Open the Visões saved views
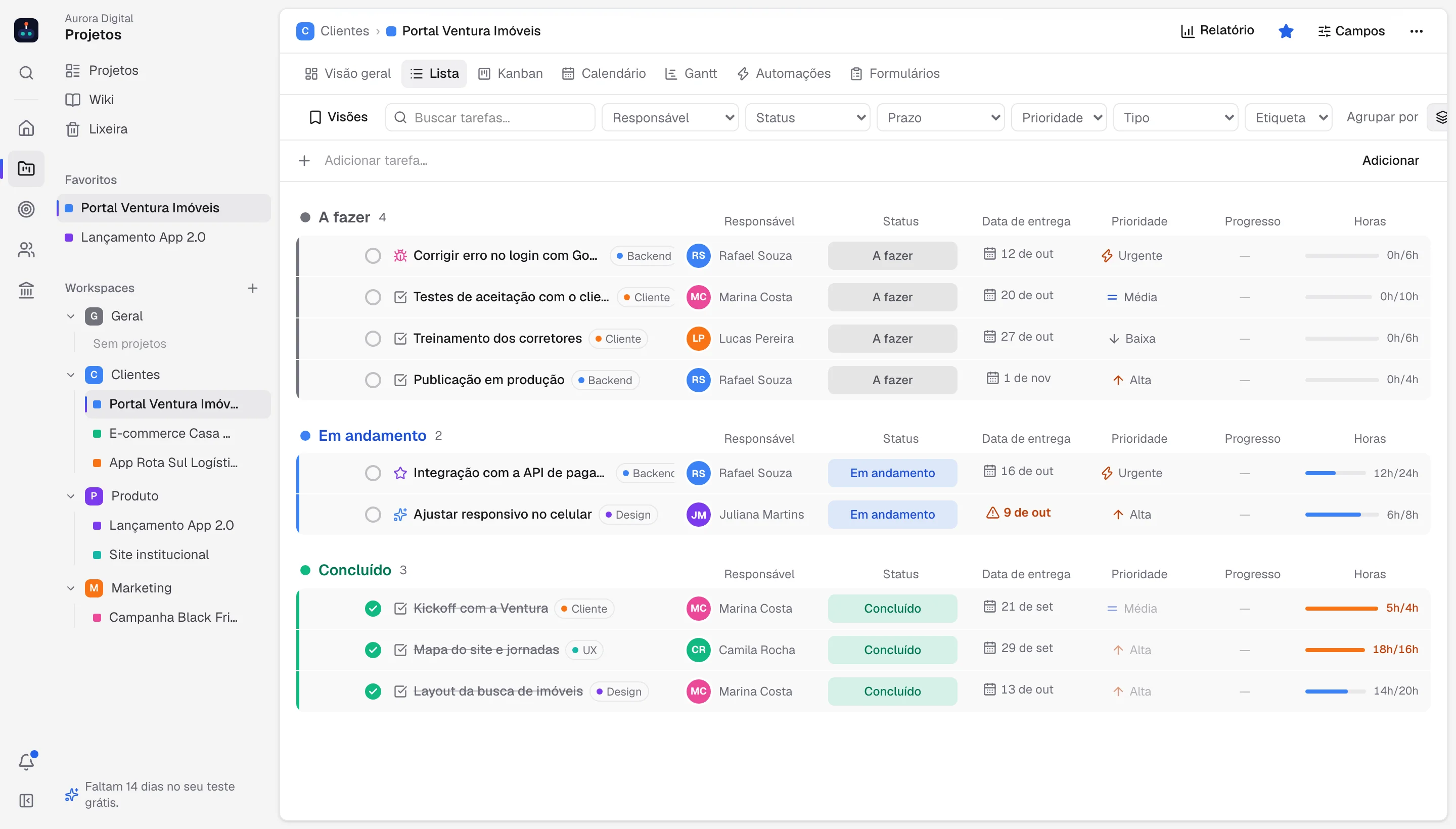The image size is (1456, 829). coord(338,117)
